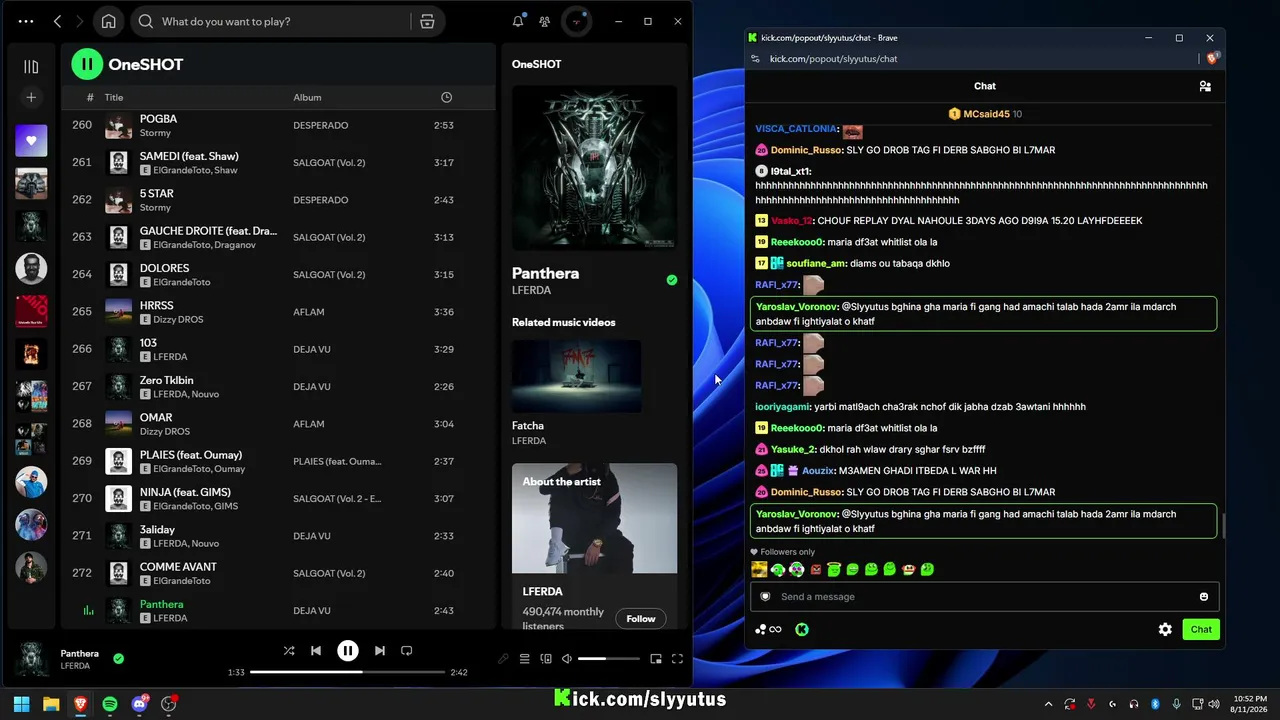This screenshot has height=720, width=1280.
Task: Insert the red angry emote from quick emotes
Action: point(815,570)
